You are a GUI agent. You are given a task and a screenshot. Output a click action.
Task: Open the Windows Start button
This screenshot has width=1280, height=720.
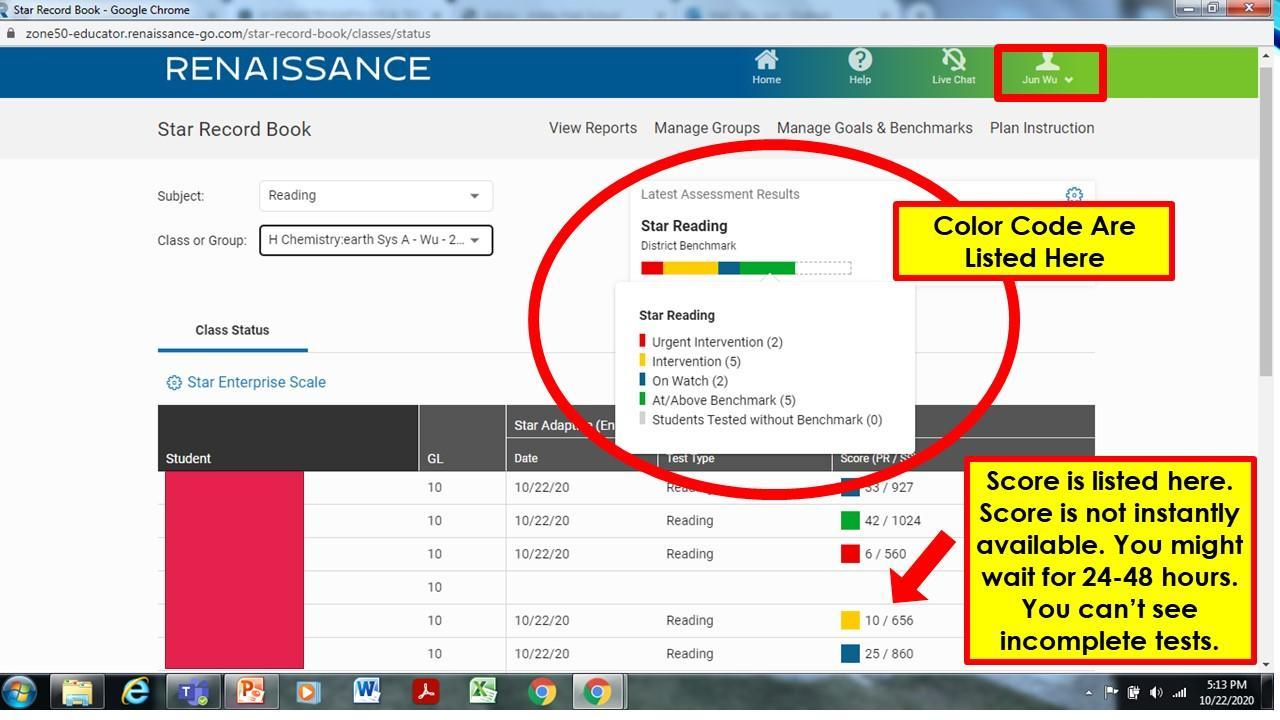point(20,692)
